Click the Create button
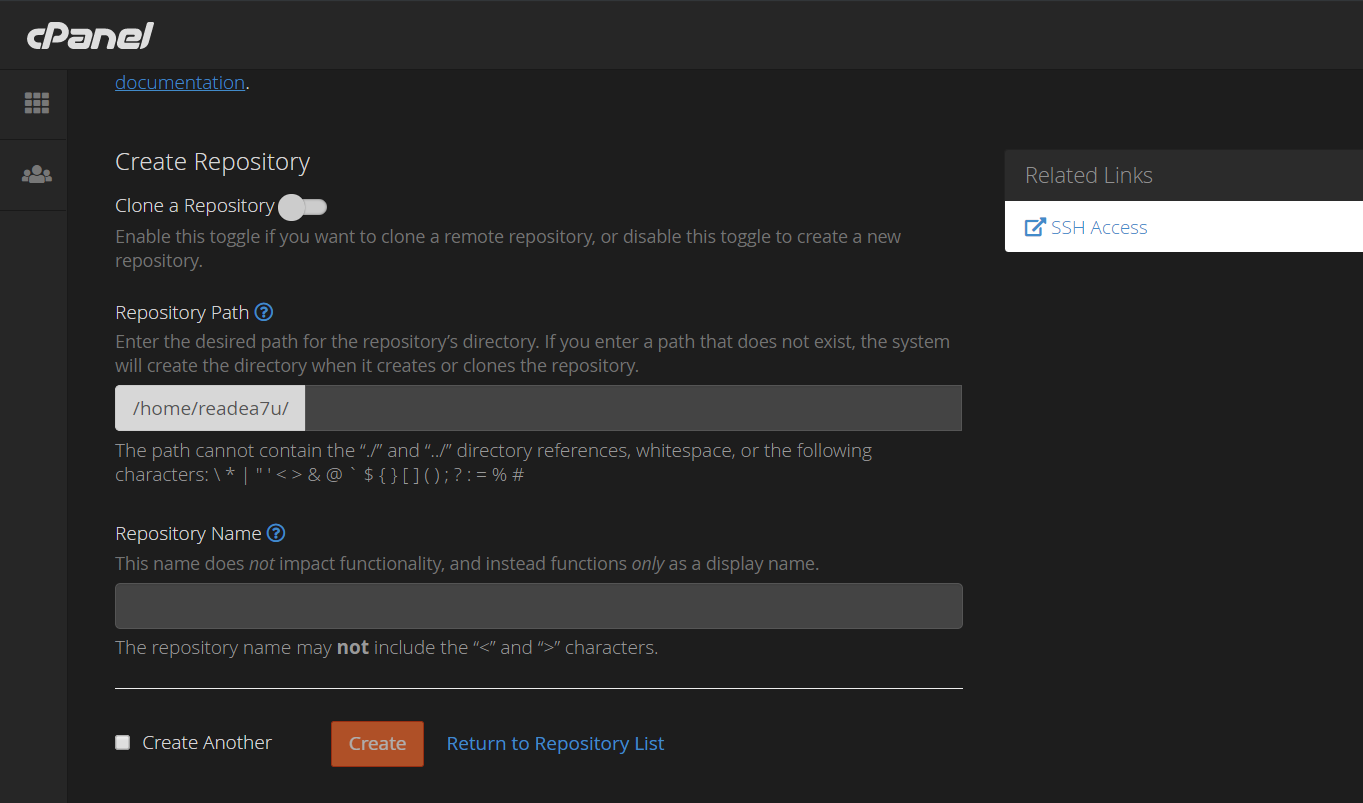Screen dimensions: 1363x803 point(377,744)
